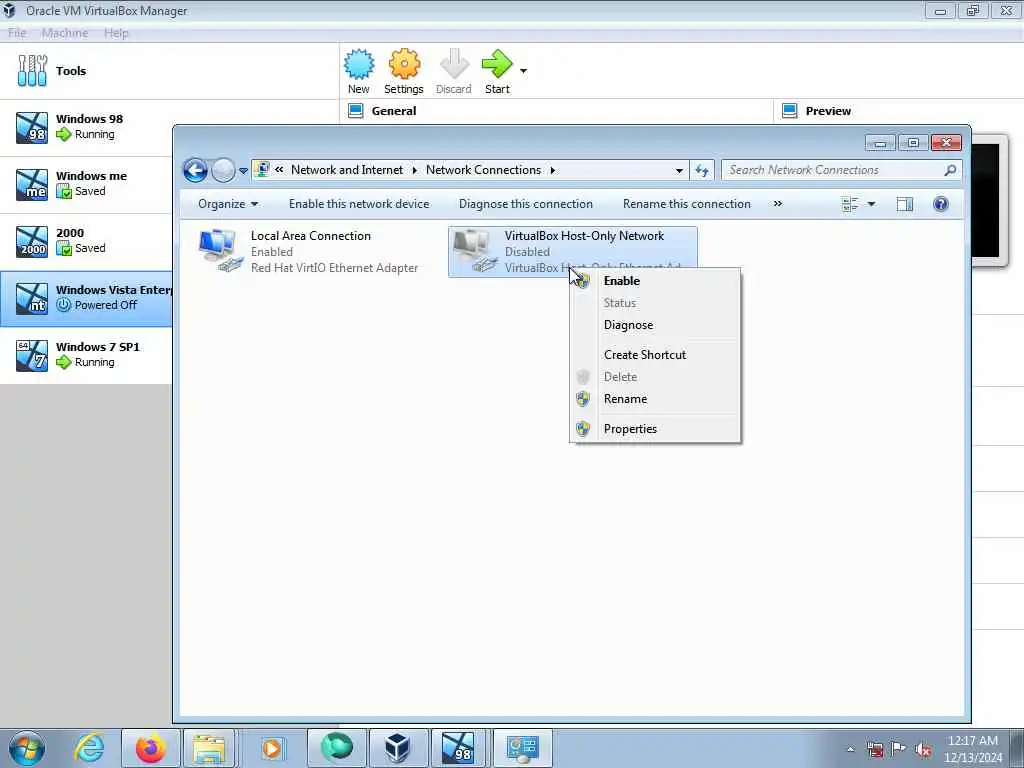Expand arrow after Network Connections breadcrumb
The width and height of the screenshot is (1024, 768).
pyautogui.click(x=552, y=170)
